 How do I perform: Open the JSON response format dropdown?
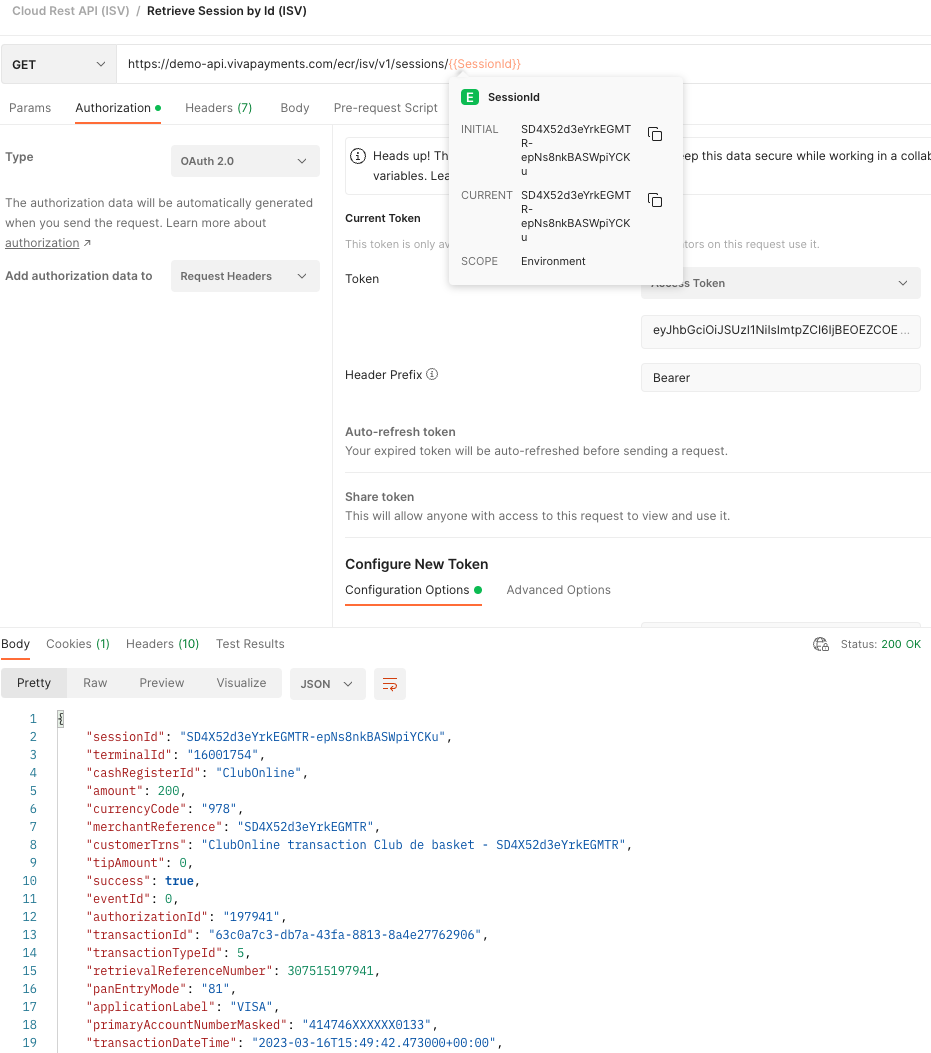(327, 684)
